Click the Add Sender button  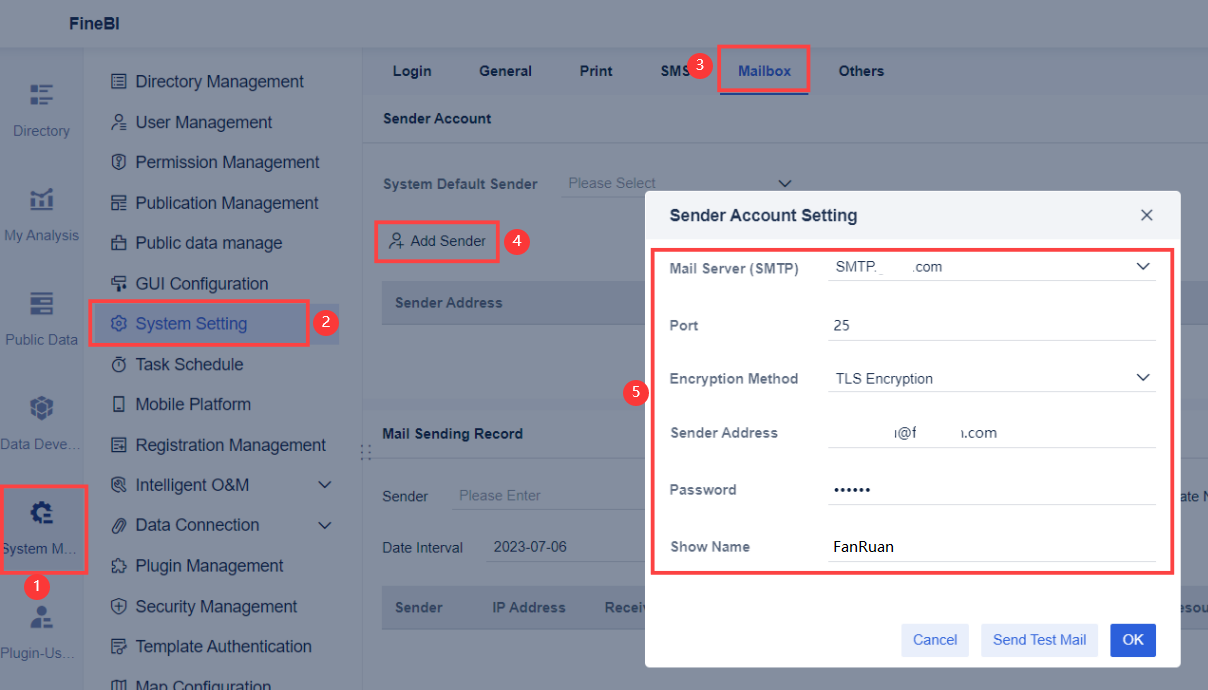tap(436, 241)
